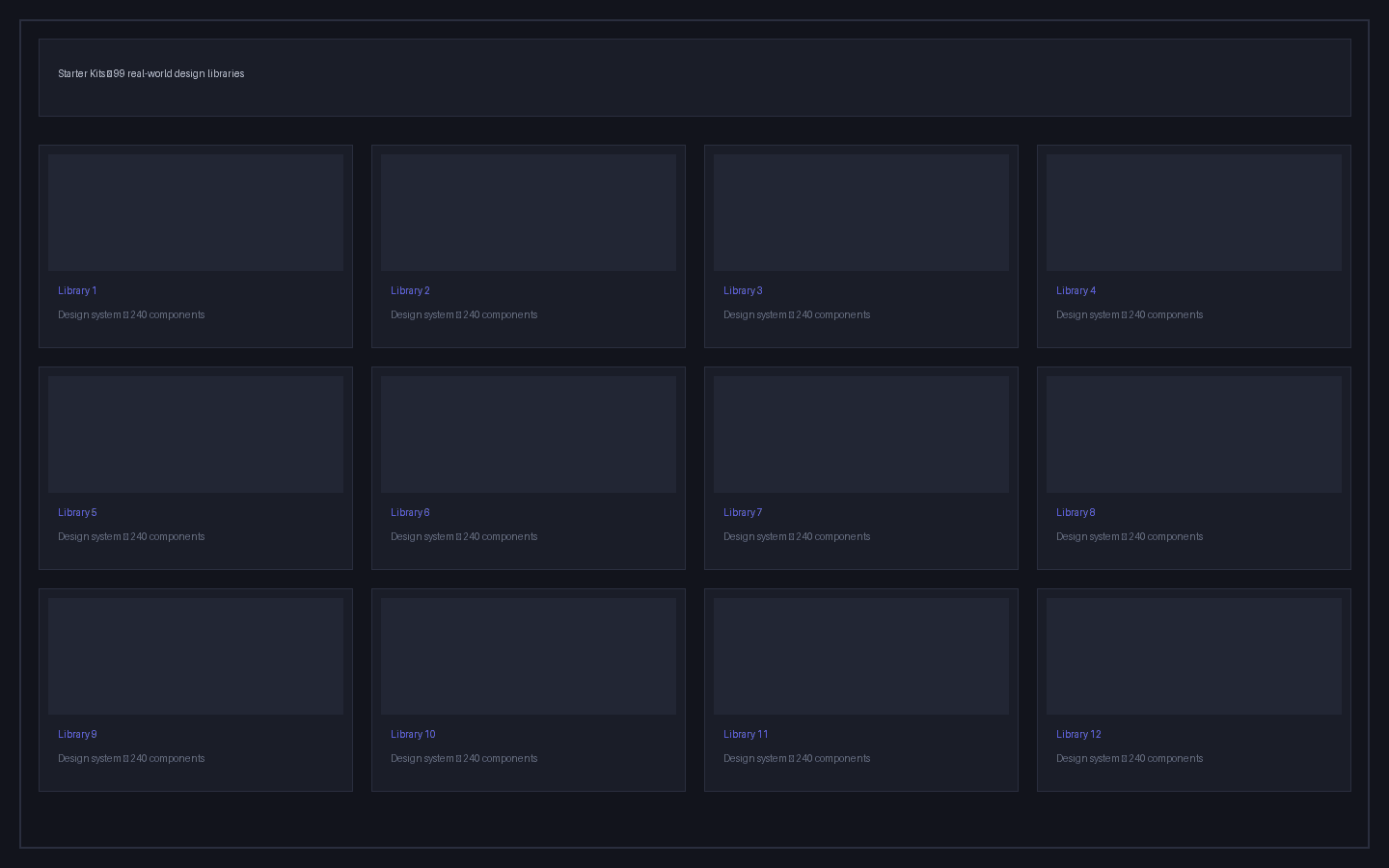Viewport: 1389px width, 868px height.
Task: Select the Library 7 preview thumbnail
Action: (861, 434)
